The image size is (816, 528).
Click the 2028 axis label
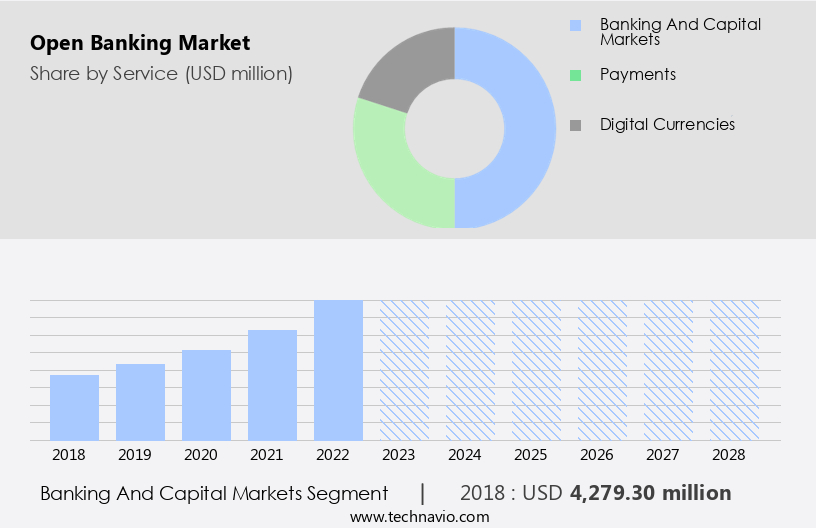[x=729, y=455]
